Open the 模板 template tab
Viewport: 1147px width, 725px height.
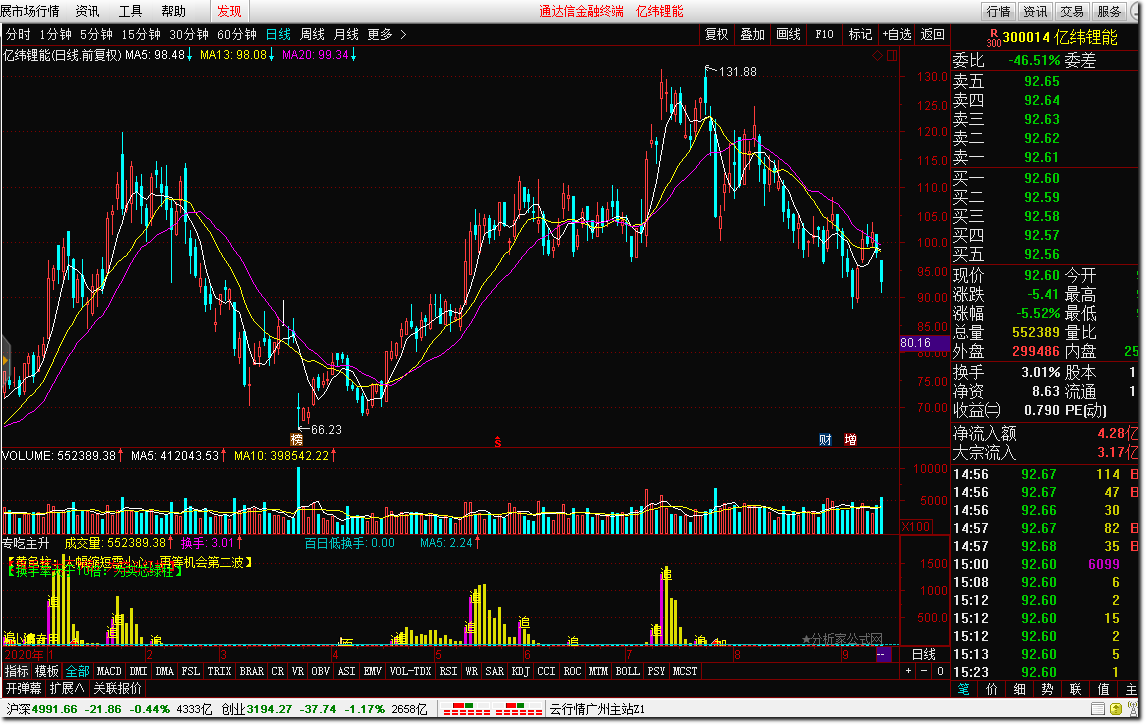click(x=47, y=671)
